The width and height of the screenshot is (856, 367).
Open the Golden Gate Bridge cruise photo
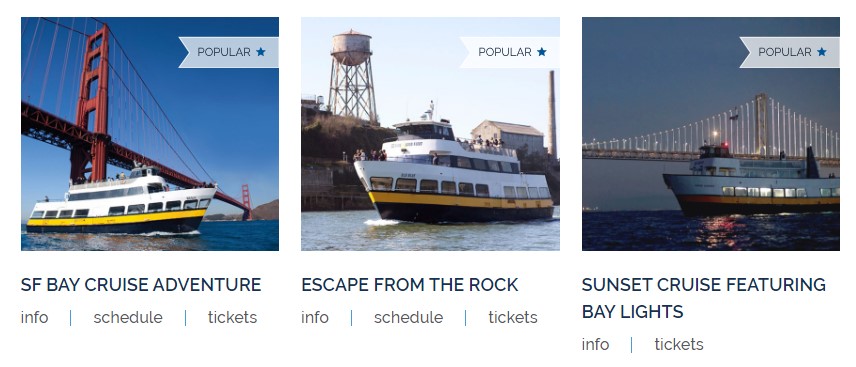click(150, 134)
